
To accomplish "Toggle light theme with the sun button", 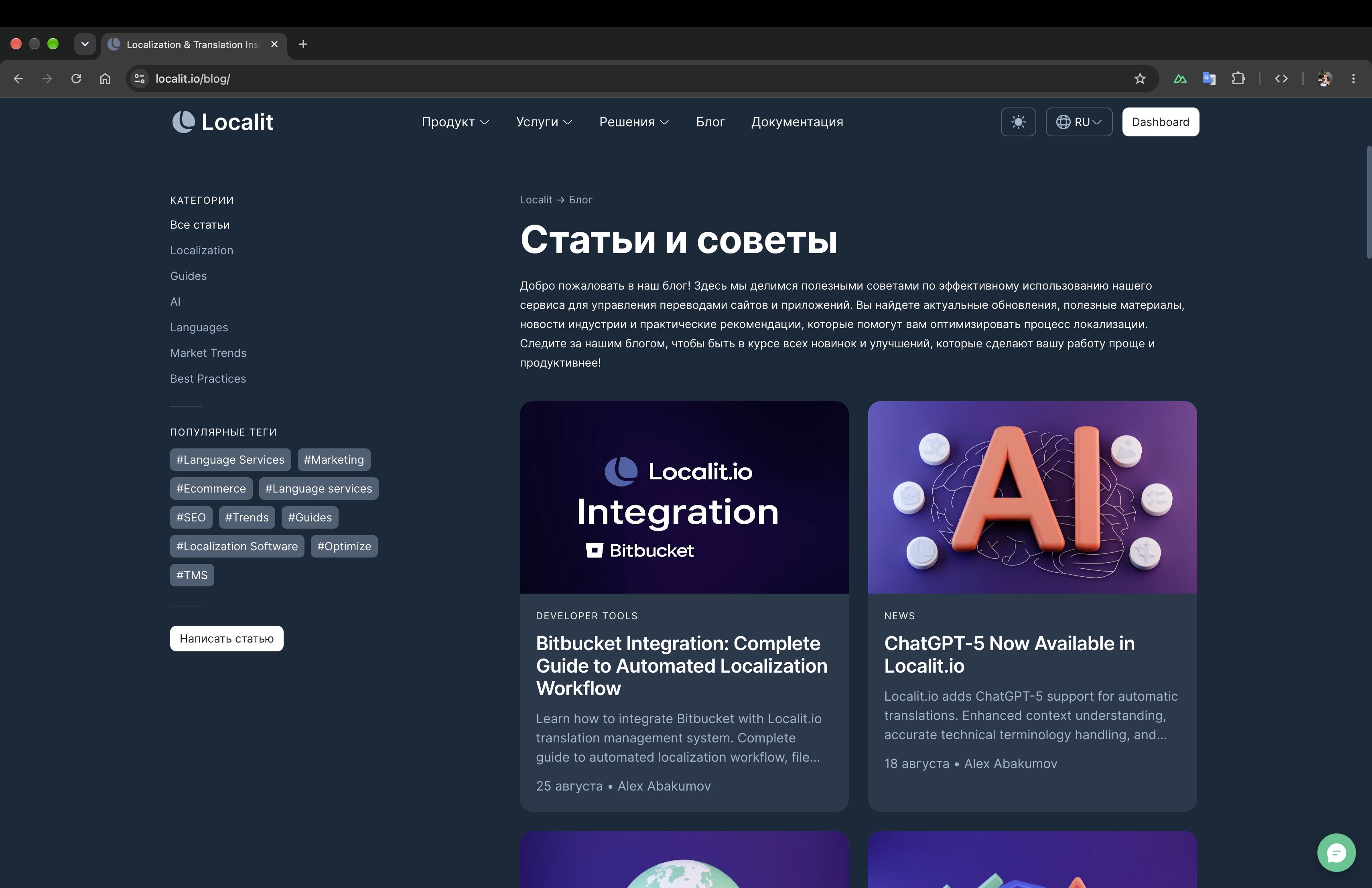I will [x=1018, y=122].
